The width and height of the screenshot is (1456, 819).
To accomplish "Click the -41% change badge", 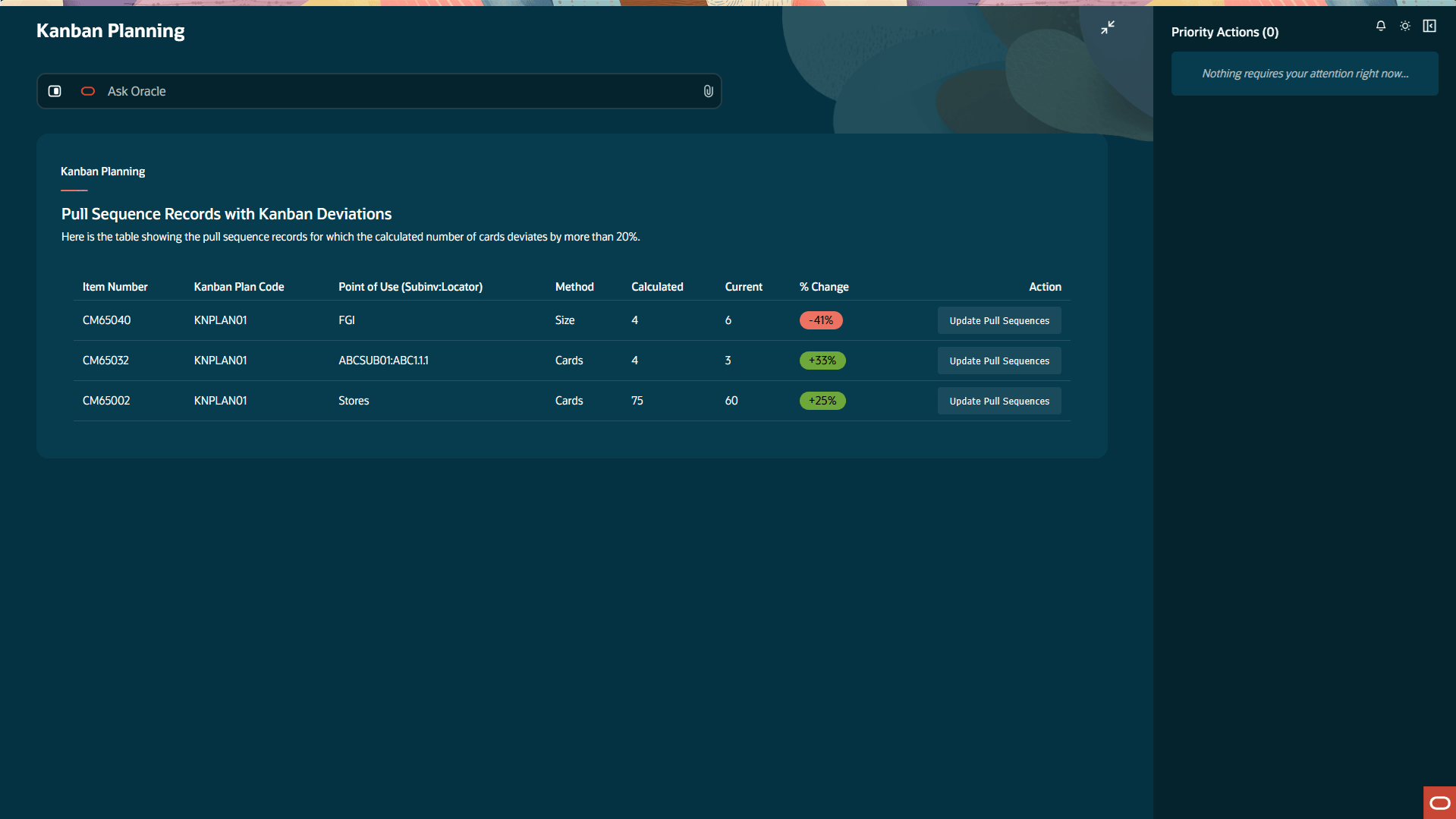I will tap(821, 320).
